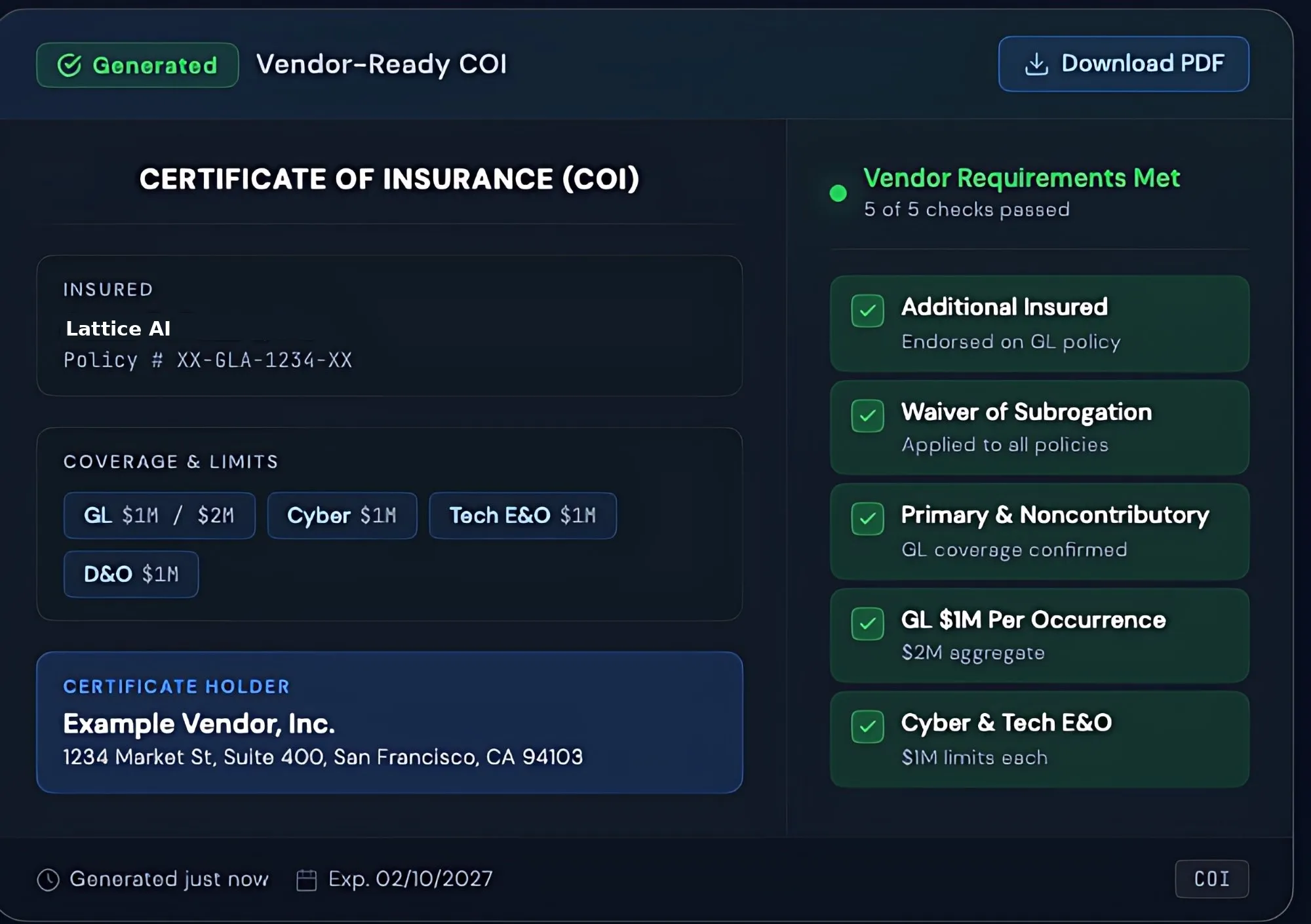1311x924 pixels.
Task: Switch to the COI tab at bottom right
Action: pos(1212,879)
